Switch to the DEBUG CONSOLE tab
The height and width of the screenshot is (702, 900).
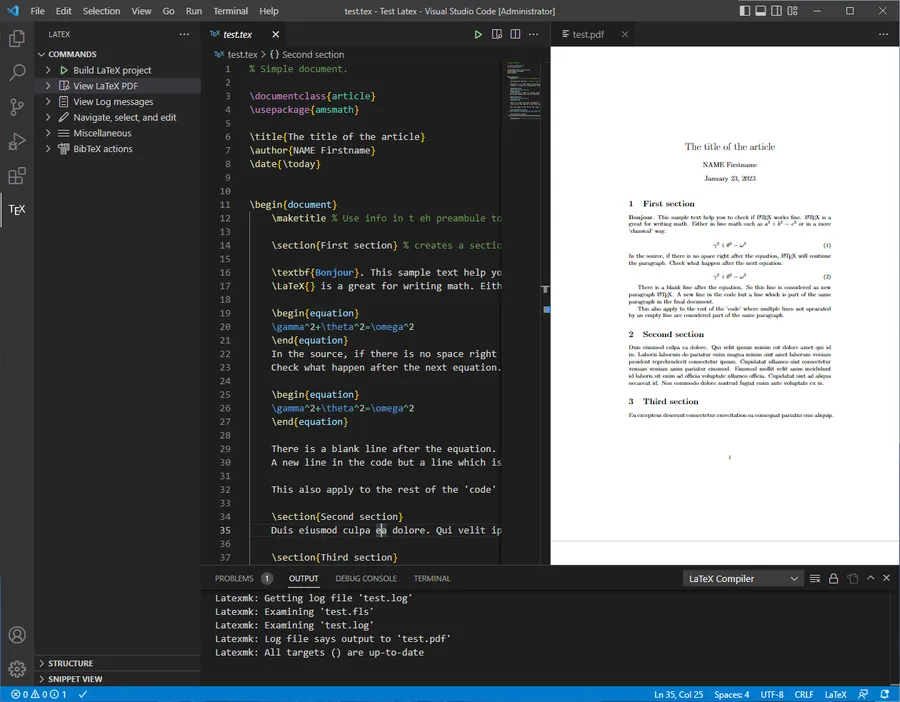click(x=366, y=579)
